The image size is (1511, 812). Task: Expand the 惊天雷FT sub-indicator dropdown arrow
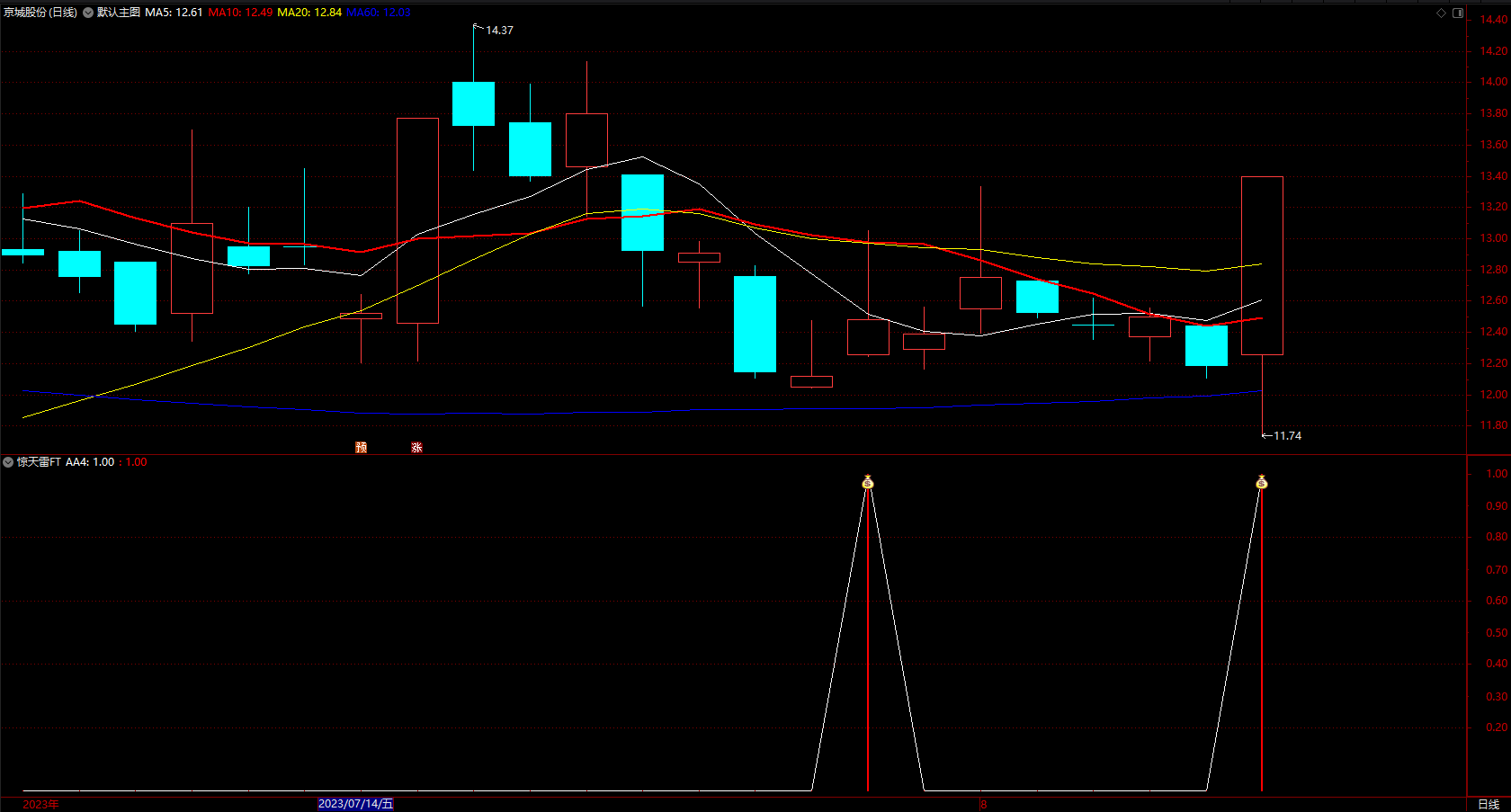click(x=8, y=462)
